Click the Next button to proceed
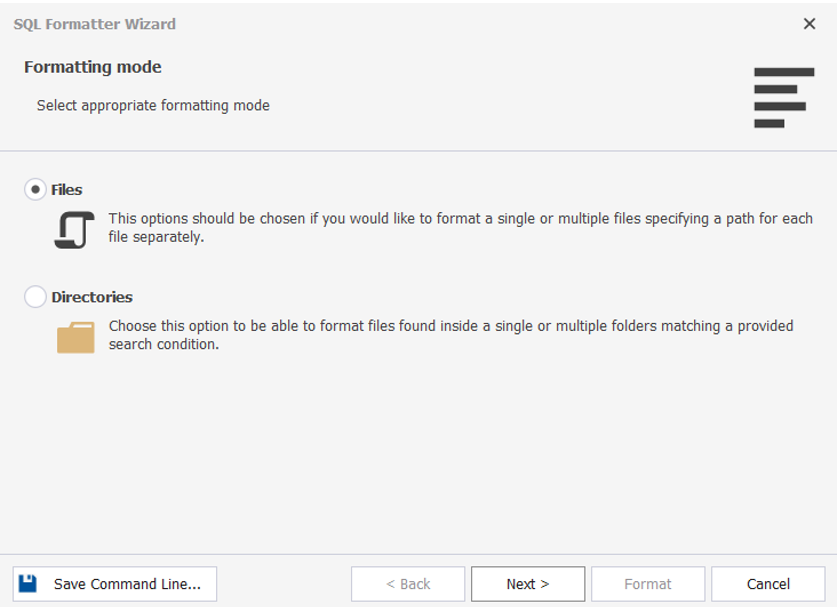The width and height of the screenshot is (838, 607). (x=527, y=583)
